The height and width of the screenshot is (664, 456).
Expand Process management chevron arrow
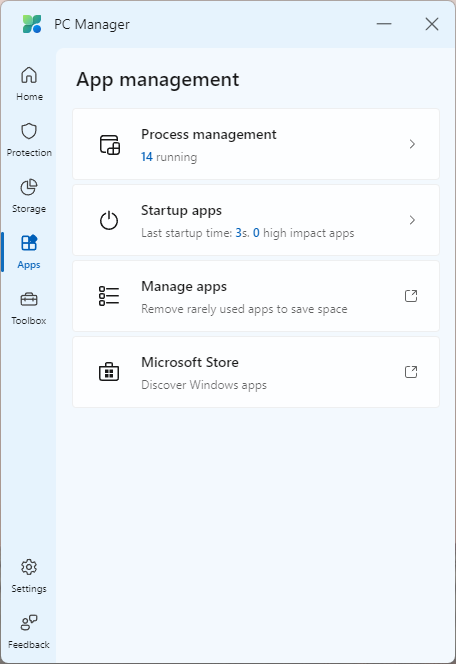click(x=412, y=144)
